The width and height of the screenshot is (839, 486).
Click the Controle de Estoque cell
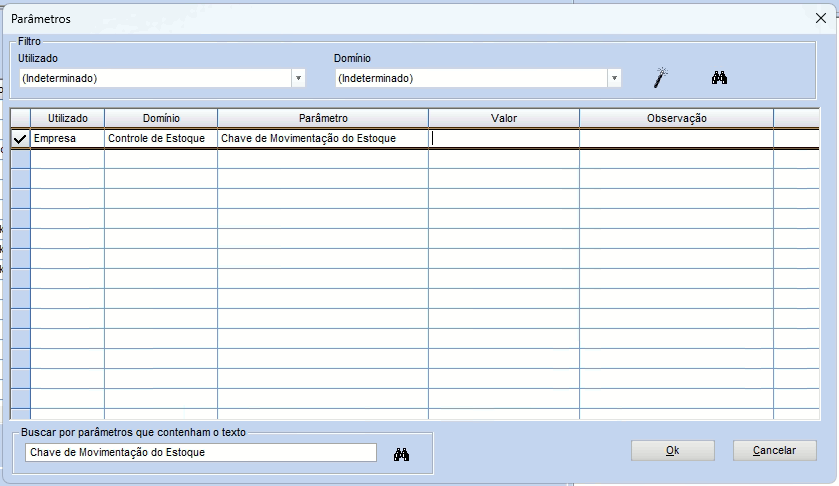[x=160, y=139]
